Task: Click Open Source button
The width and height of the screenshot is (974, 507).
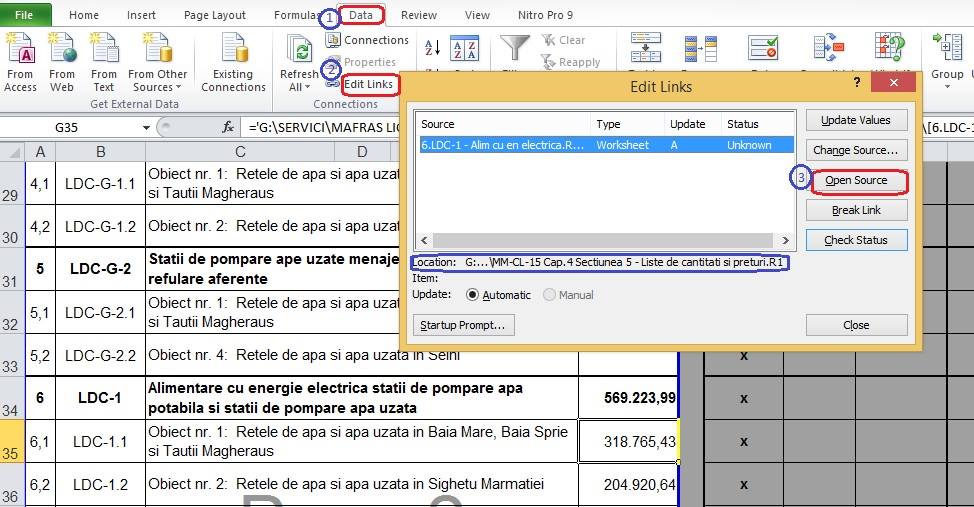Action: (x=856, y=180)
